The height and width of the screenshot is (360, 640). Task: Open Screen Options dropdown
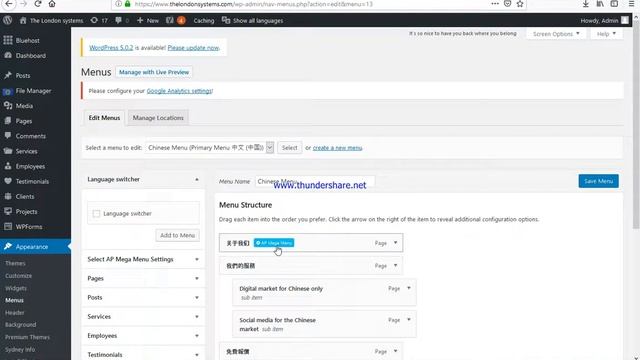556,34
